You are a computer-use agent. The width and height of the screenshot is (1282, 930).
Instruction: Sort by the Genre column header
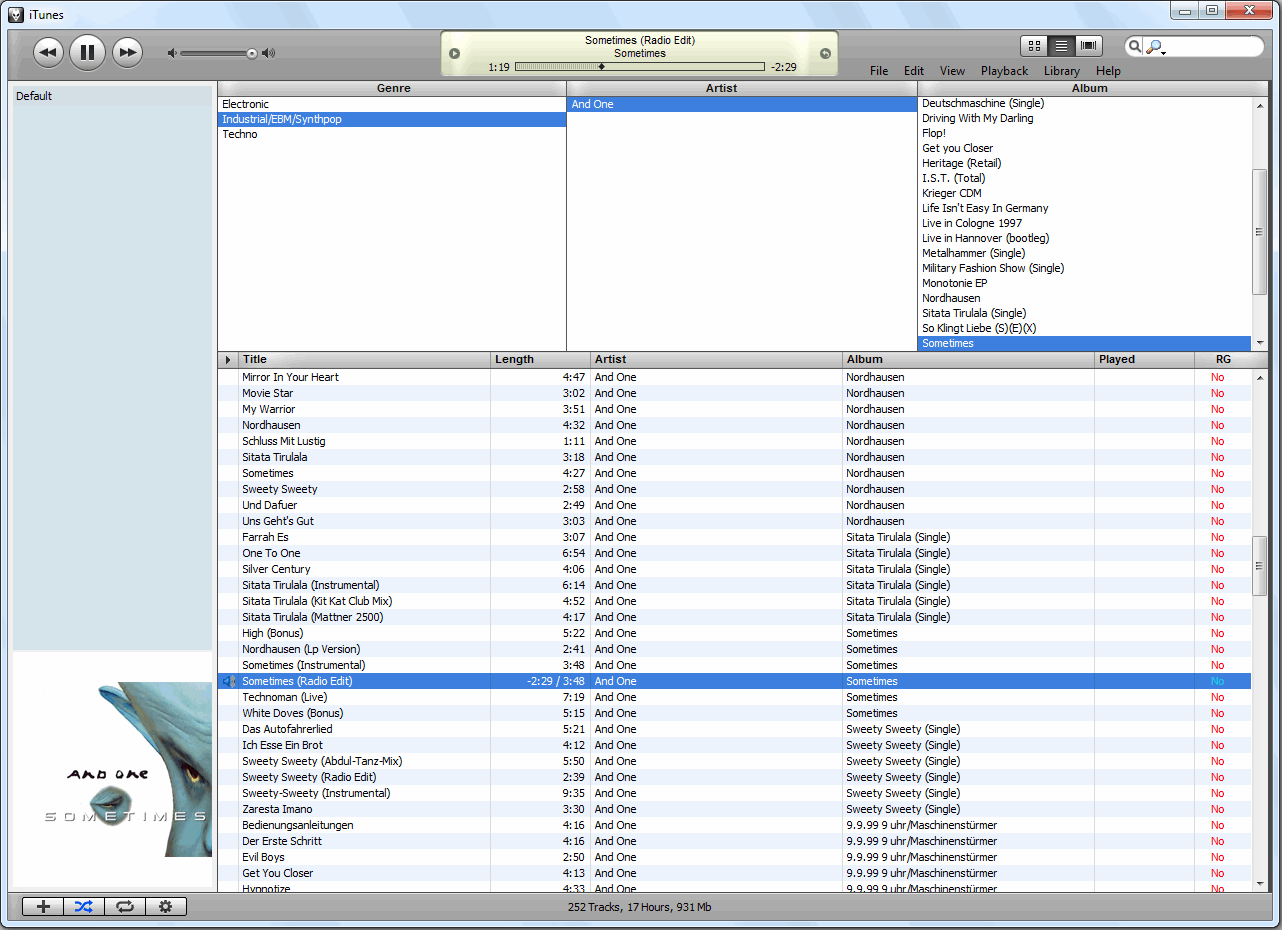(392, 88)
